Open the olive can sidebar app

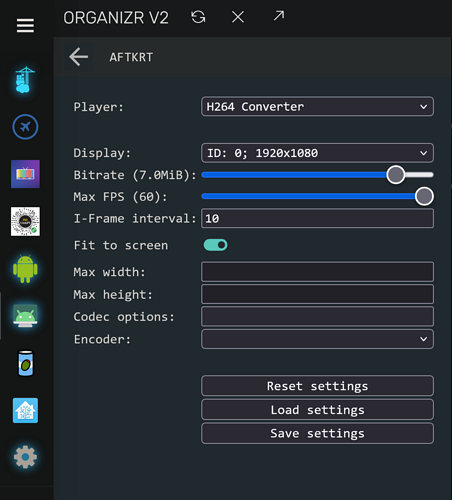(26, 363)
